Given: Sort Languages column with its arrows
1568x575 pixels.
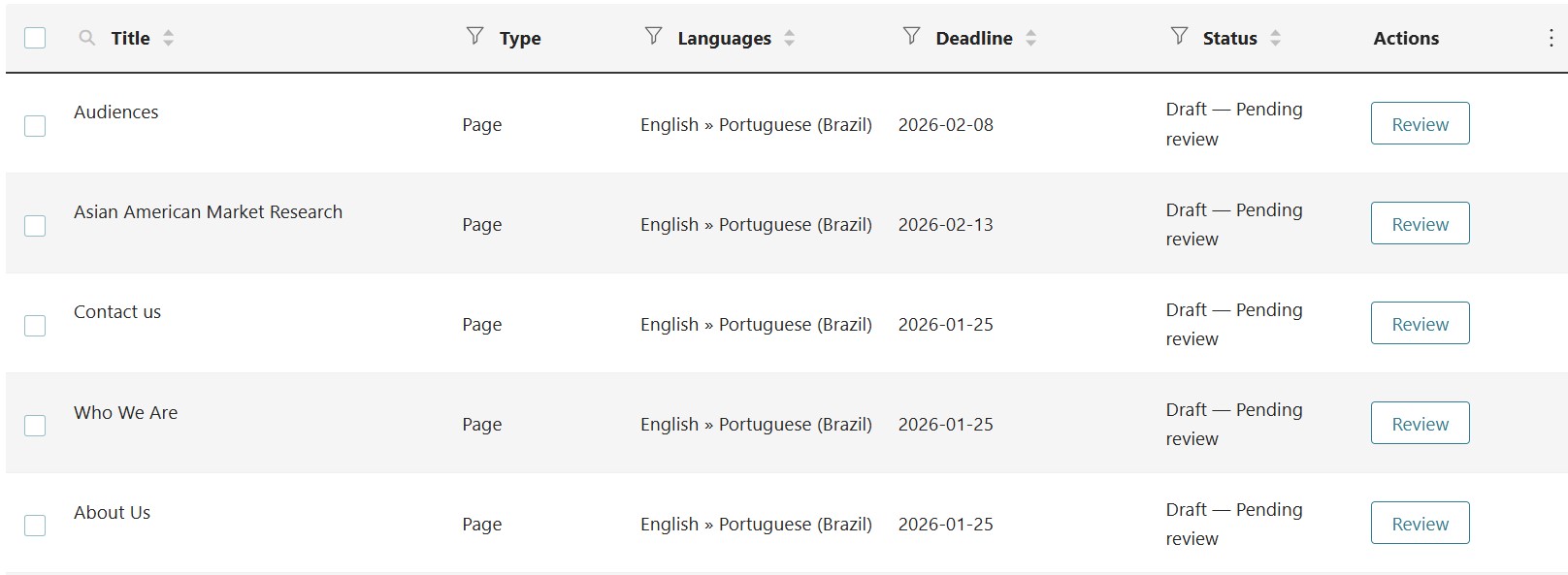Looking at the screenshot, I should [790, 38].
